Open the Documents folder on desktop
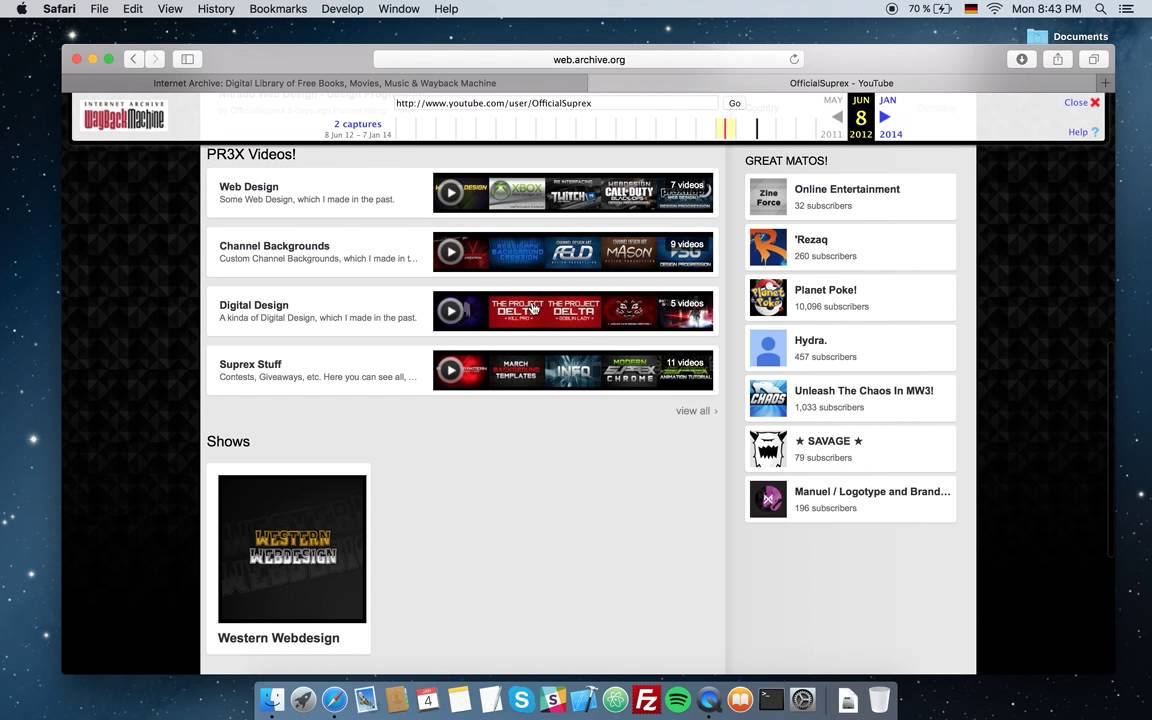Image resolution: width=1152 pixels, height=720 pixels. tap(1068, 36)
